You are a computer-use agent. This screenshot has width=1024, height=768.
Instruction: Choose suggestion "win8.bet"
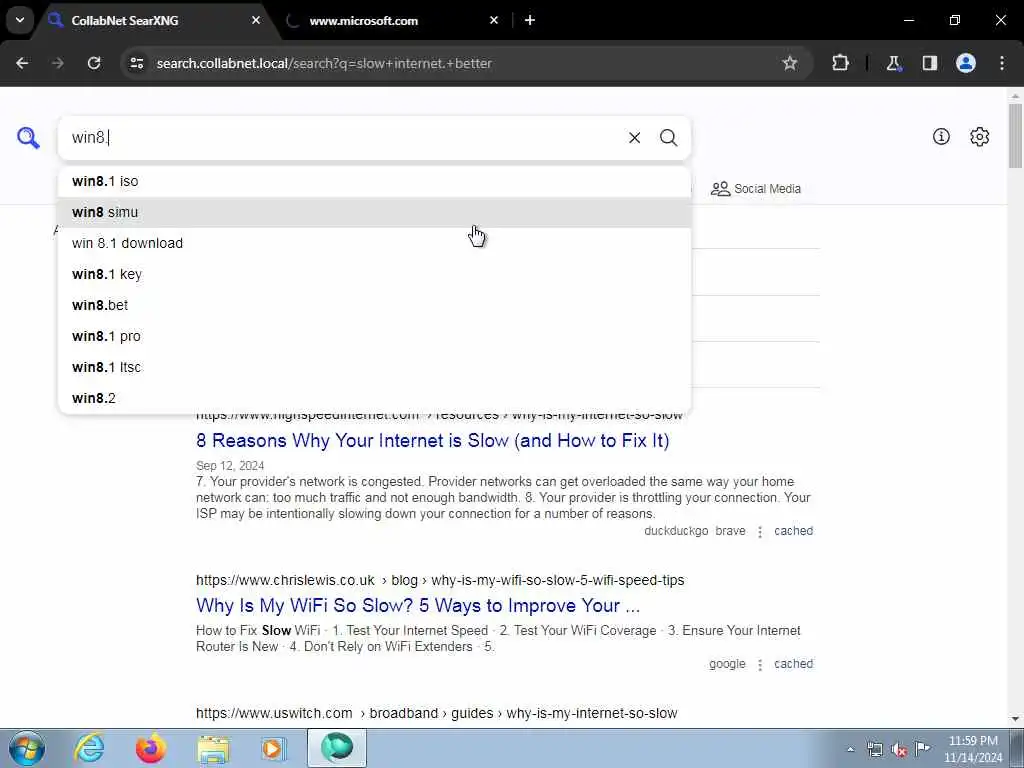[x=374, y=305]
